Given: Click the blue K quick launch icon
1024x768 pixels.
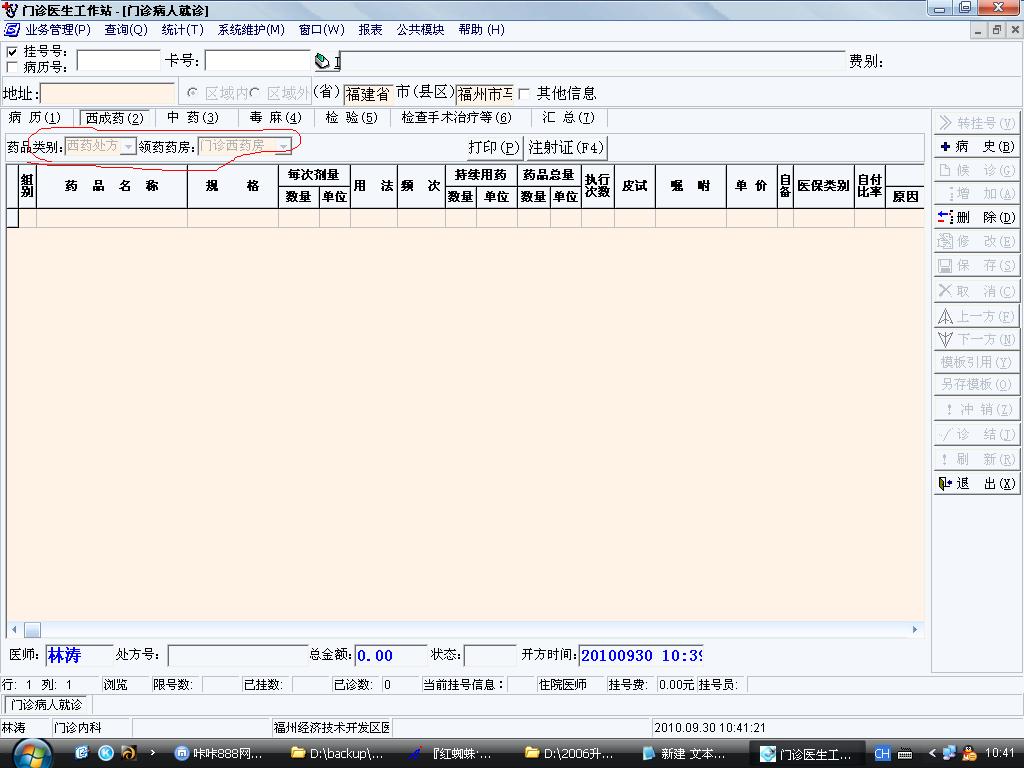Looking at the screenshot, I should tap(105, 753).
